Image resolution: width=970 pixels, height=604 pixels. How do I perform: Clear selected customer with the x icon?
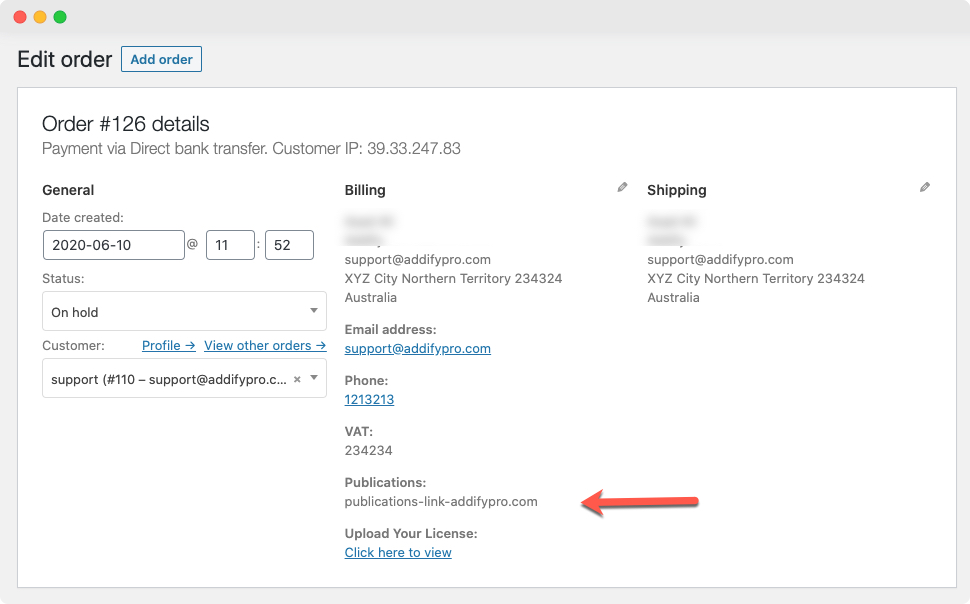pos(297,379)
